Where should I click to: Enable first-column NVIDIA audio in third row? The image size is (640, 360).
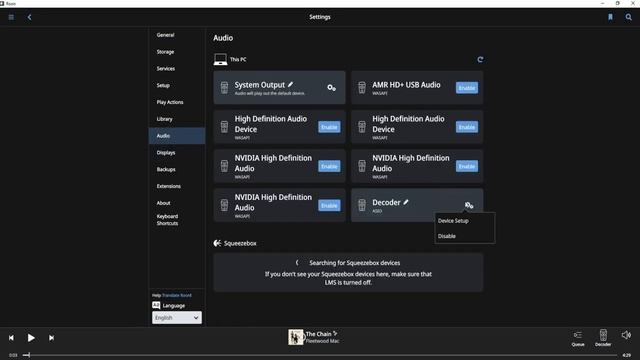[x=329, y=166]
